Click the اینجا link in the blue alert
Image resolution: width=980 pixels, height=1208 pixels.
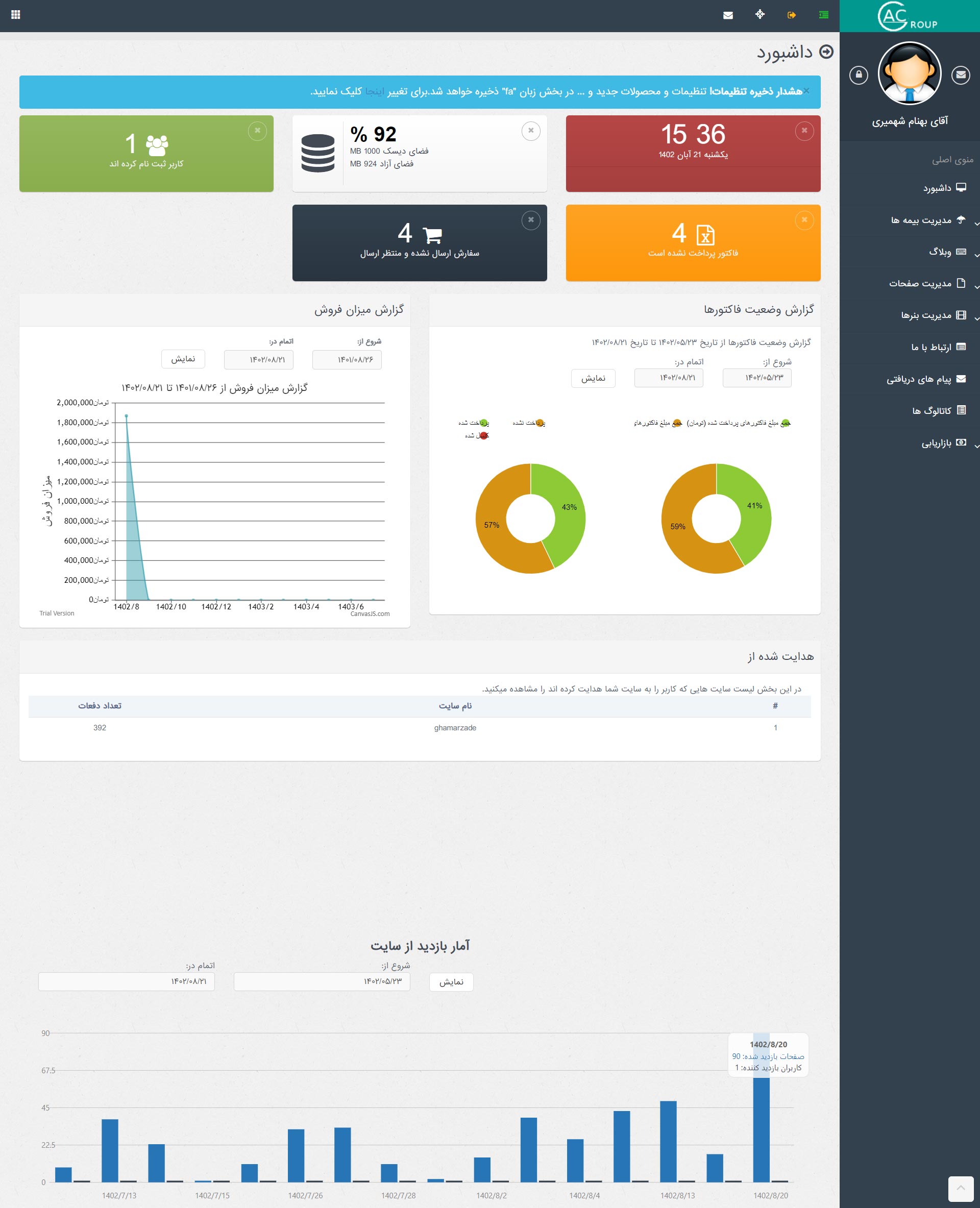pos(374,91)
